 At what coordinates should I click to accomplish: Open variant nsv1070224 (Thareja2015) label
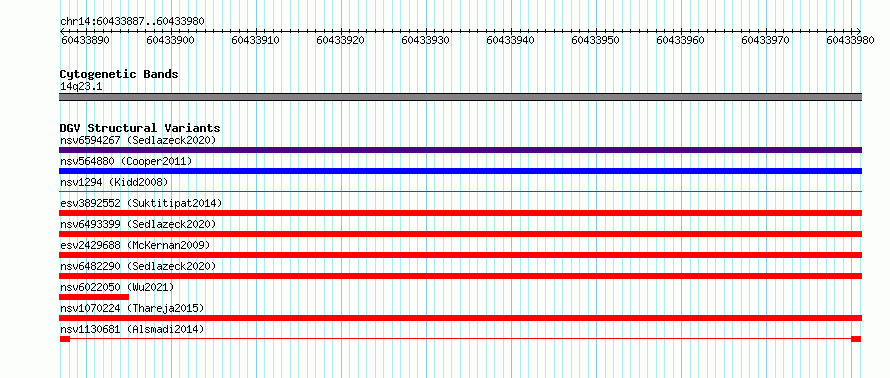pos(132,308)
